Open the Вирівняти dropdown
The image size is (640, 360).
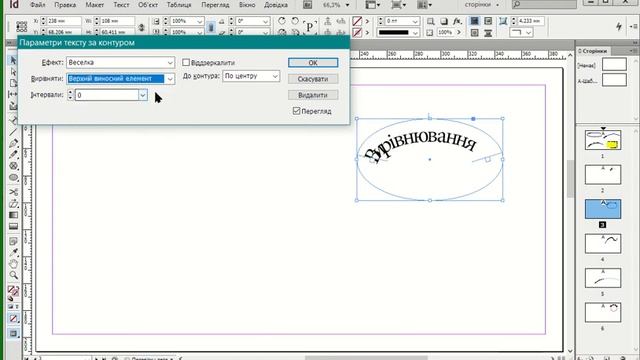pyautogui.click(x=120, y=79)
